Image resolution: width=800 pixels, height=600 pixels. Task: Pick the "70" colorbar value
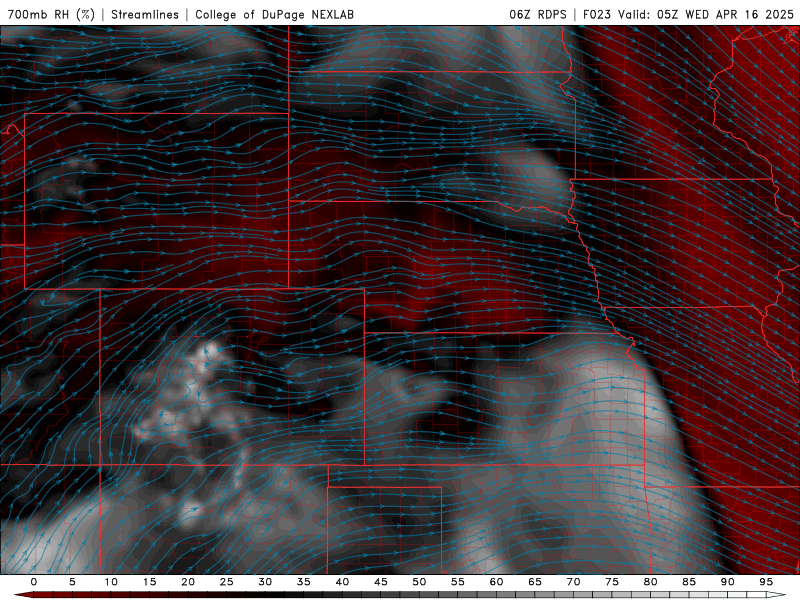click(573, 582)
